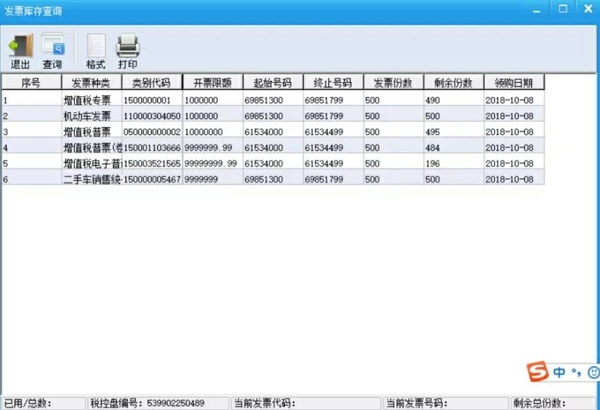Click the 打印 (Print) printer icon

[127, 50]
